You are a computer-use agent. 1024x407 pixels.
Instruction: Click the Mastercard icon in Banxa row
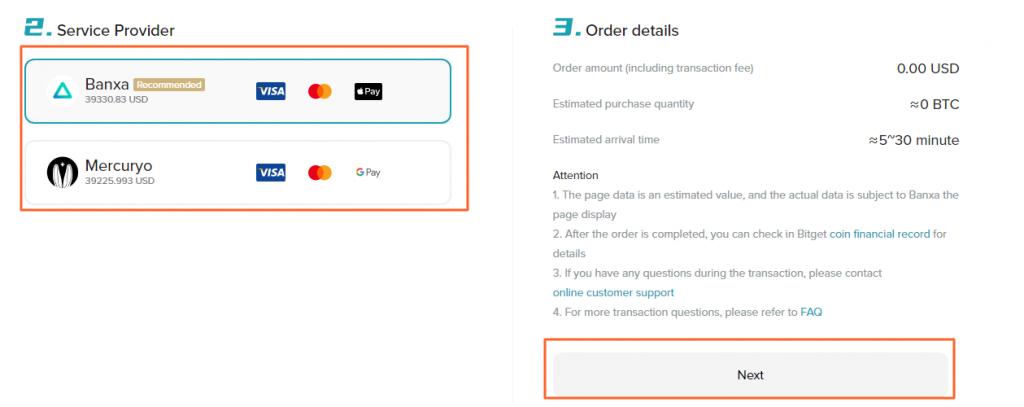pyautogui.click(x=320, y=92)
